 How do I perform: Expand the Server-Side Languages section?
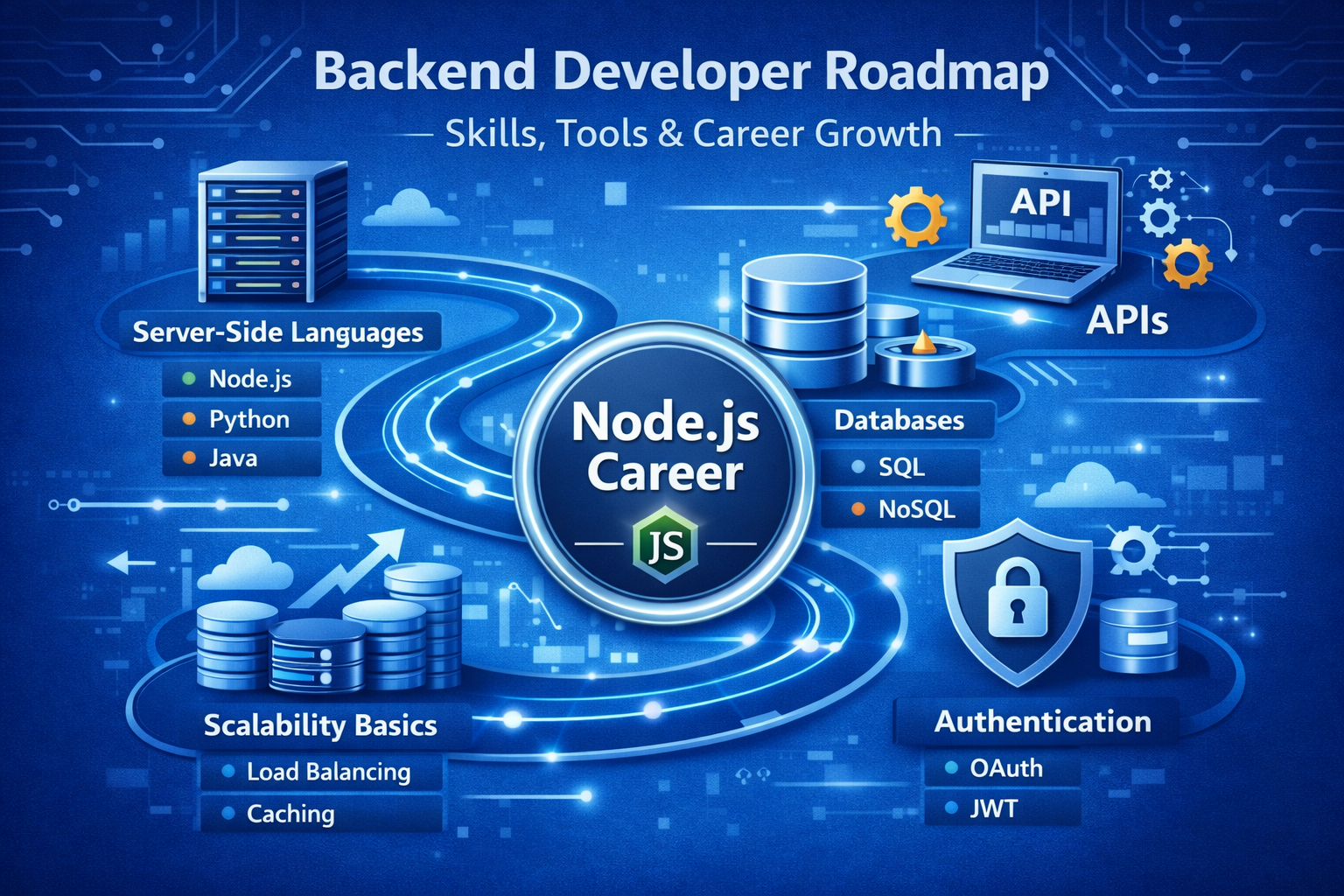[278, 332]
